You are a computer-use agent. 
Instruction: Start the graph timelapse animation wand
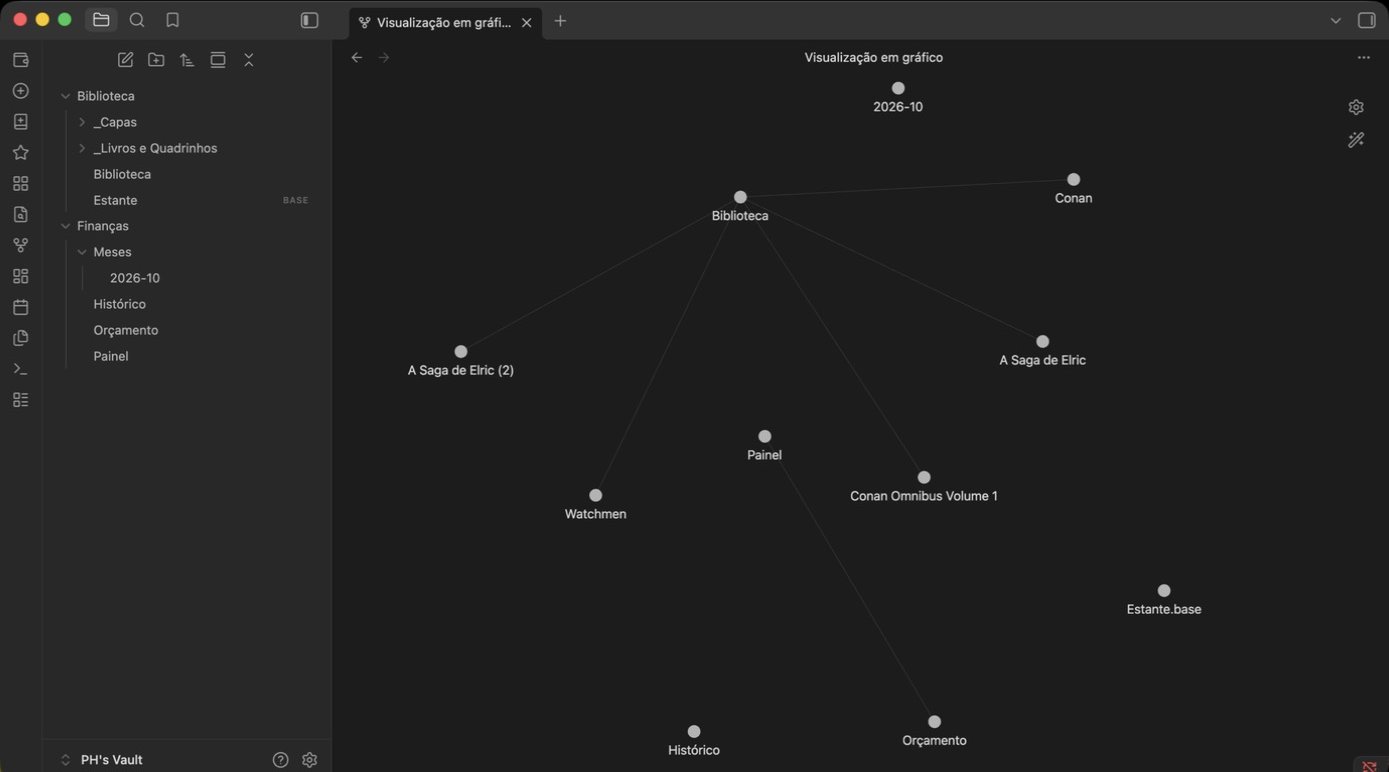[x=1356, y=140]
